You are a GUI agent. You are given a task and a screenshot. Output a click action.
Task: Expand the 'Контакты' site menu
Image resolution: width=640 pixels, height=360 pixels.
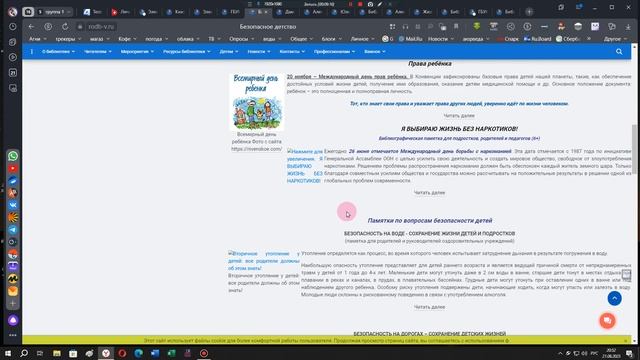click(292, 52)
